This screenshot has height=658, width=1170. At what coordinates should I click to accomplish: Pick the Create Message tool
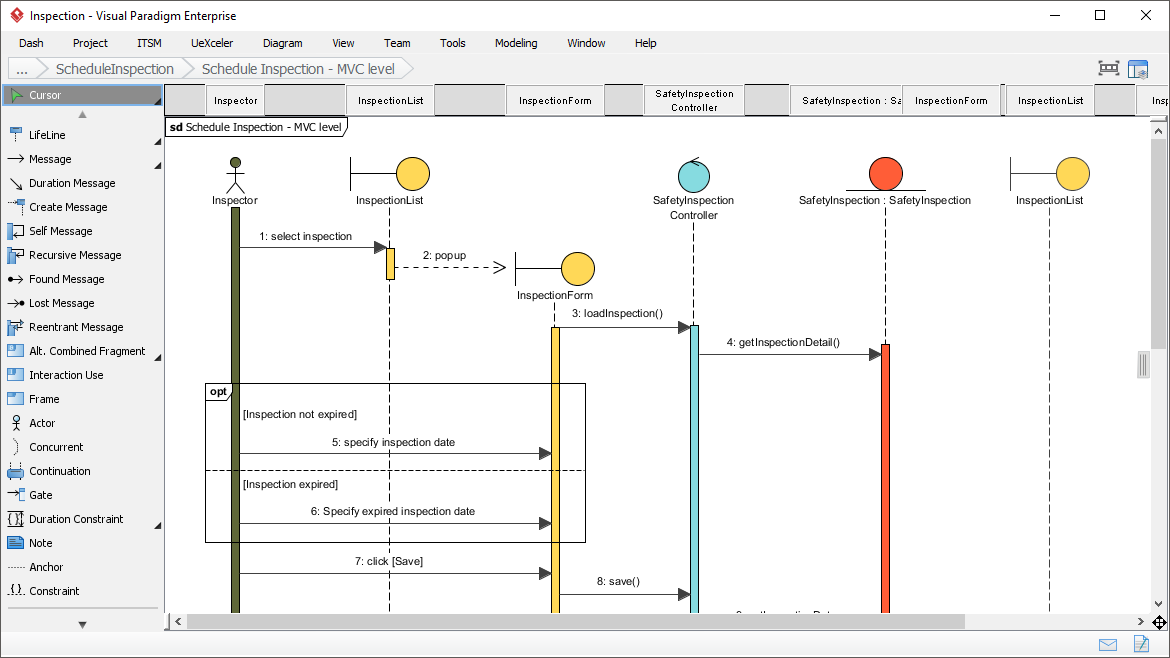(x=55, y=207)
